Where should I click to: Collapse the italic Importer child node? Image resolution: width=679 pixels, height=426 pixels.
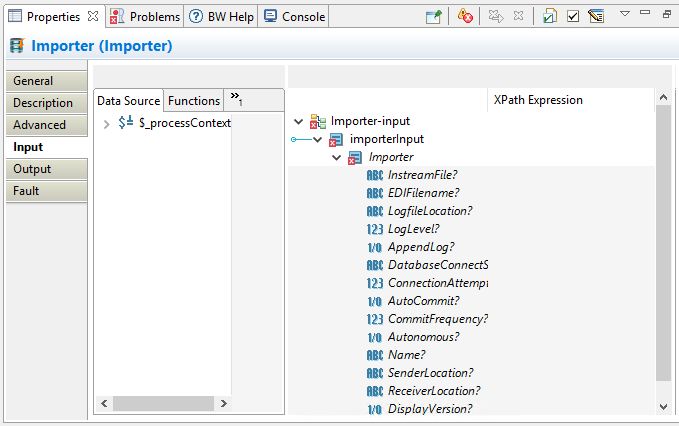point(337,158)
